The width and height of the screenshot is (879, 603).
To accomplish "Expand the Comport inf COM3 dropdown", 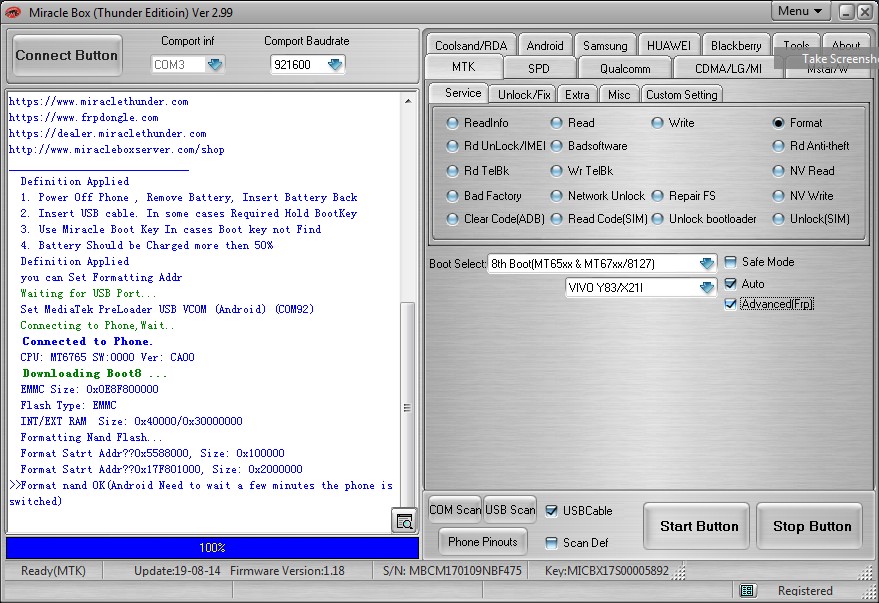I will click(x=215, y=64).
